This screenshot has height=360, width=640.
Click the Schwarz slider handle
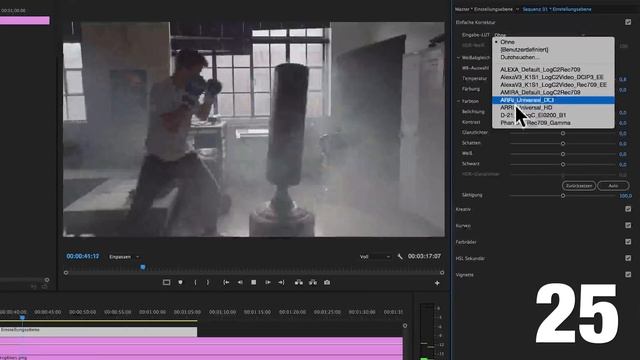coord(563,164)
